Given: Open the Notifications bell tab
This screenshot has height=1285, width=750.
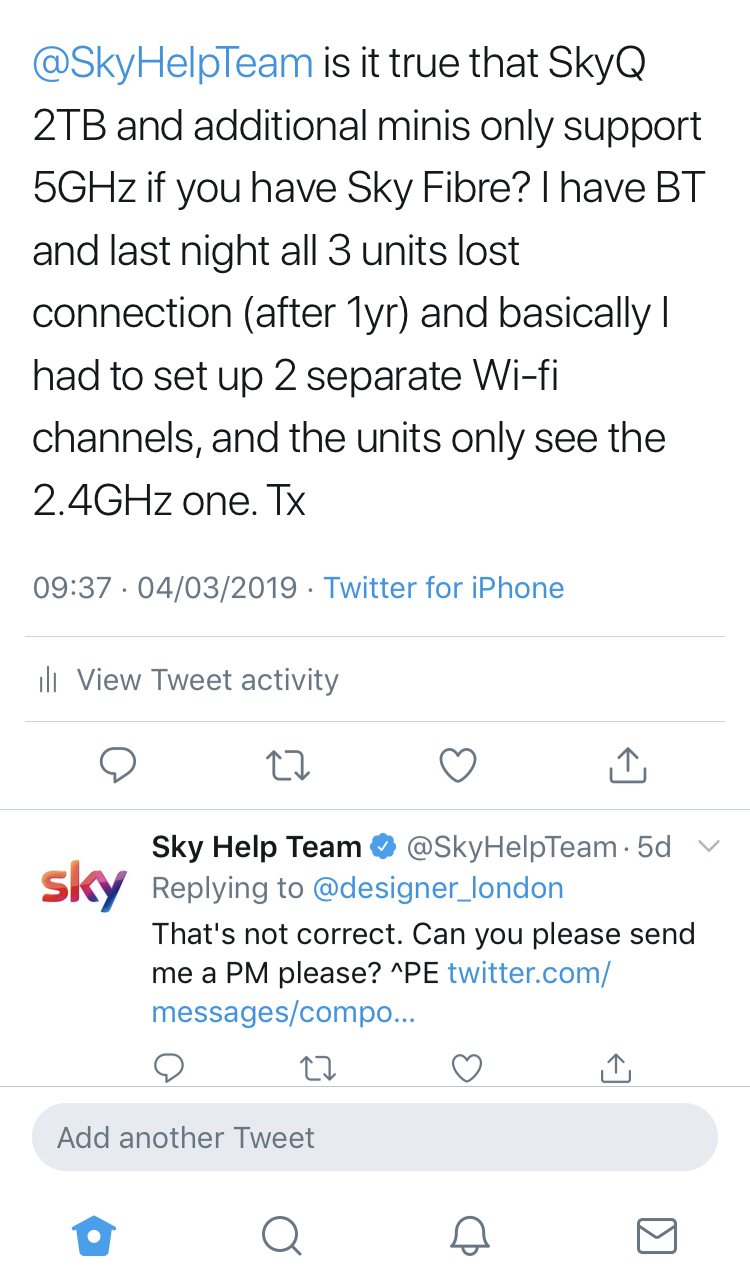Looking at the screenshot, I should [469, 1236].
